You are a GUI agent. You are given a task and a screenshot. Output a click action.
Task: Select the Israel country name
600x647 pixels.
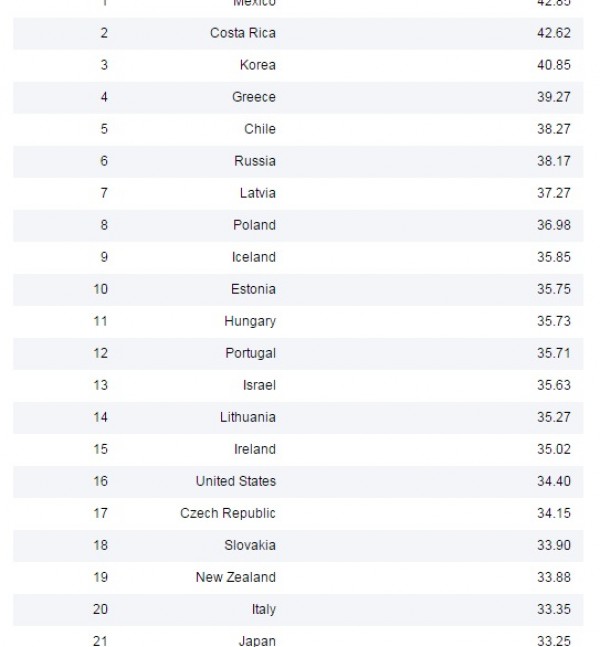point(259,385)
